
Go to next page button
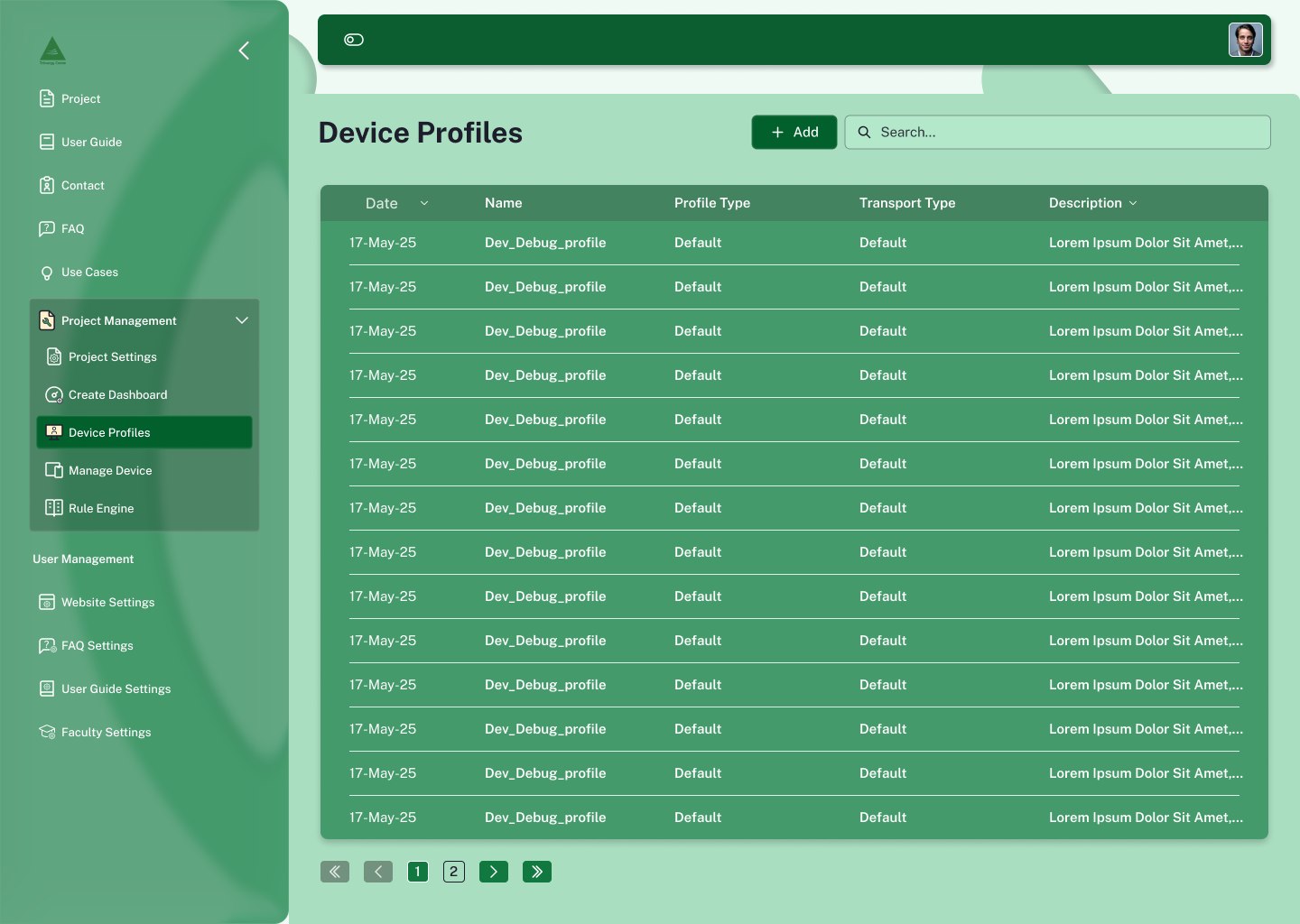point(494,872)
